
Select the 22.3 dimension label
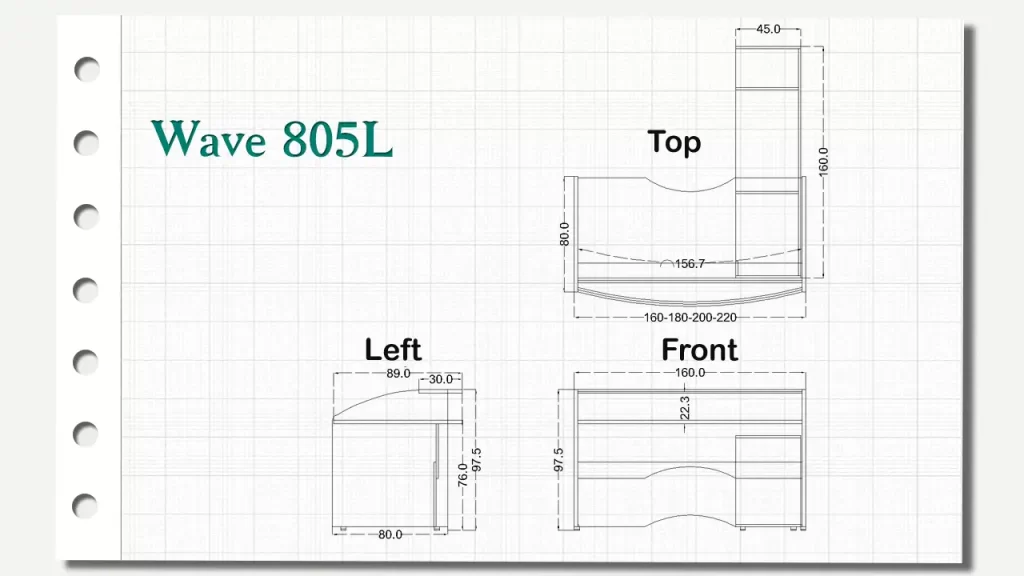(685, 408)
